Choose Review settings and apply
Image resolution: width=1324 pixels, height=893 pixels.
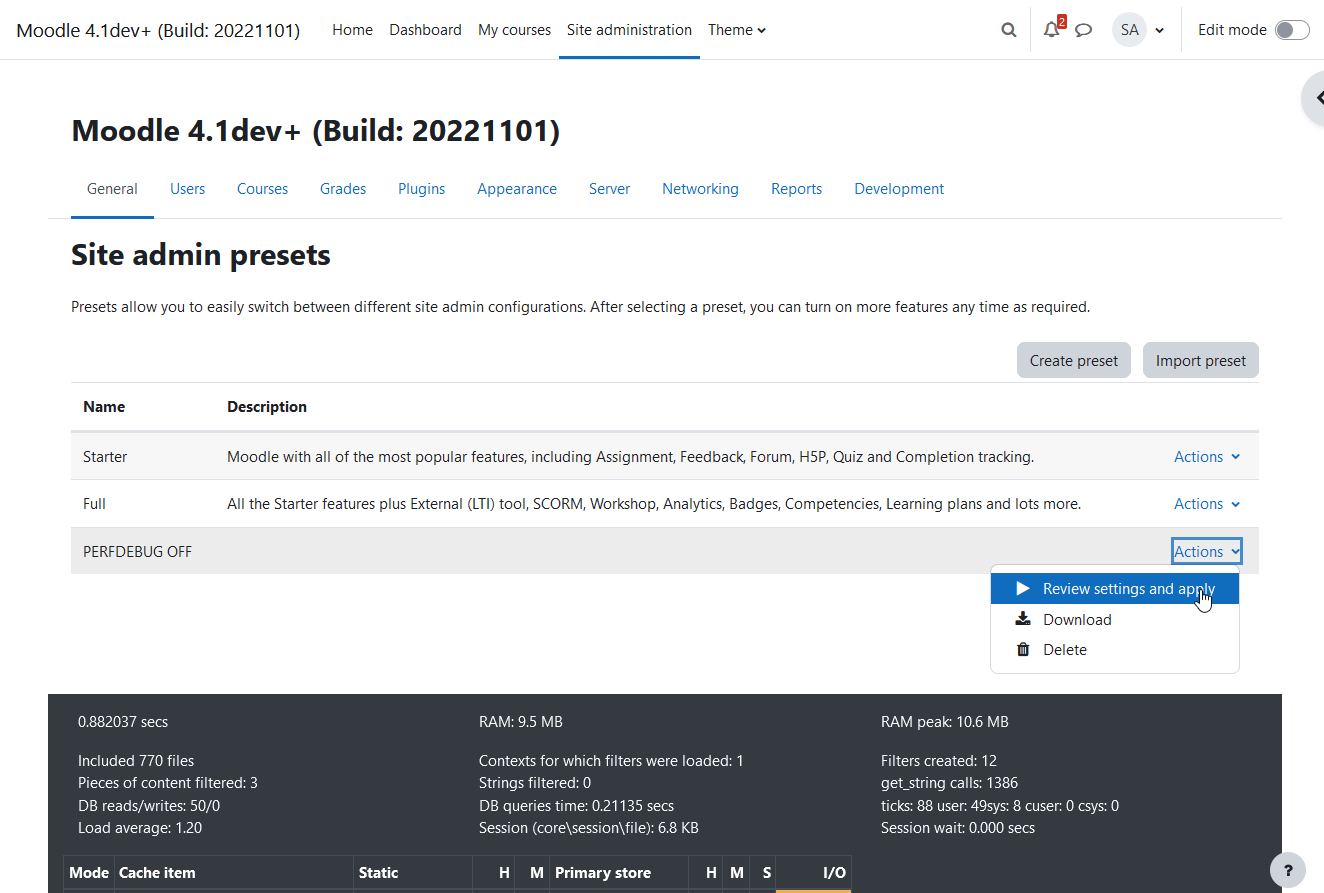coord(1114,589)
